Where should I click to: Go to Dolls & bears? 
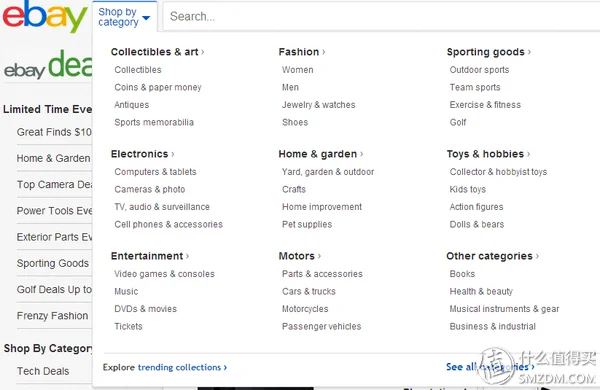point(477,224)
